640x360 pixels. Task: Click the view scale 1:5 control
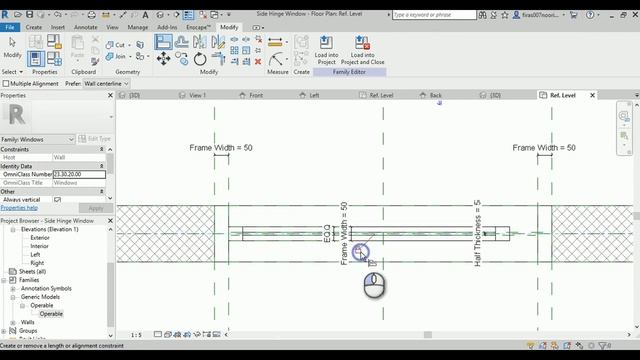coord(136,335)
